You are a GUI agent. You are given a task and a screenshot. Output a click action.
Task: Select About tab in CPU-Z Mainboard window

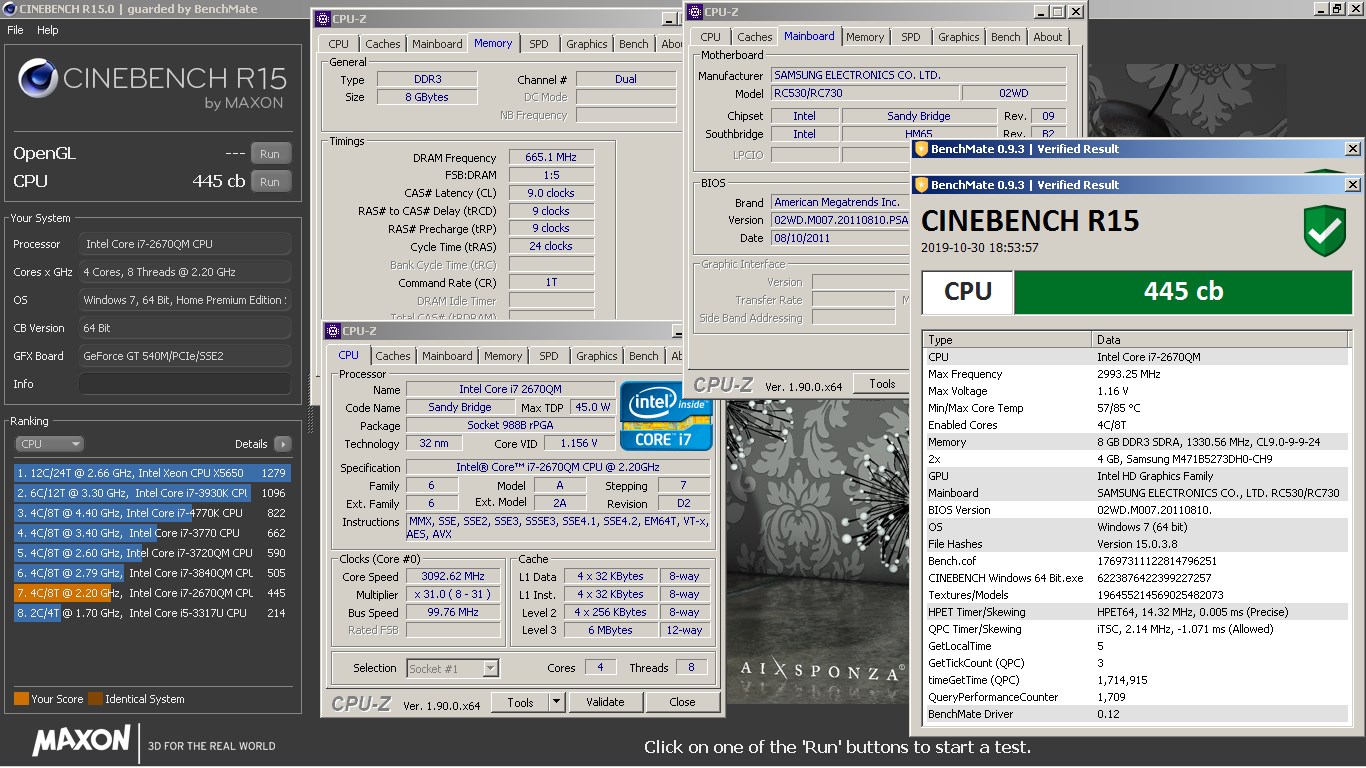1048,37
